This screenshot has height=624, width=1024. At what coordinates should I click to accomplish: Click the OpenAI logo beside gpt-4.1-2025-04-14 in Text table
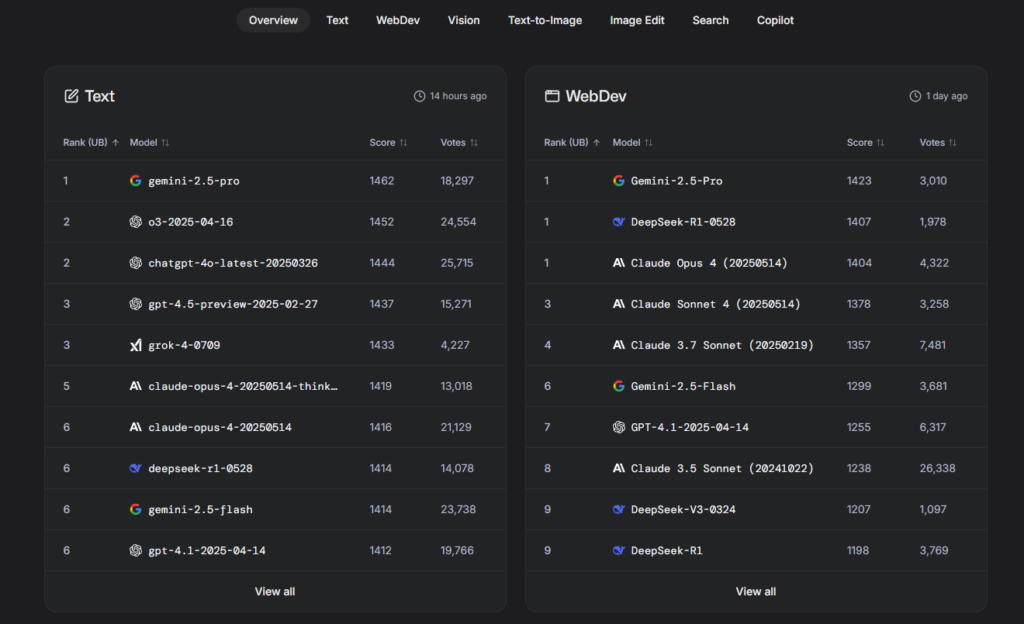pyautogui.click(x=135, y=551)
